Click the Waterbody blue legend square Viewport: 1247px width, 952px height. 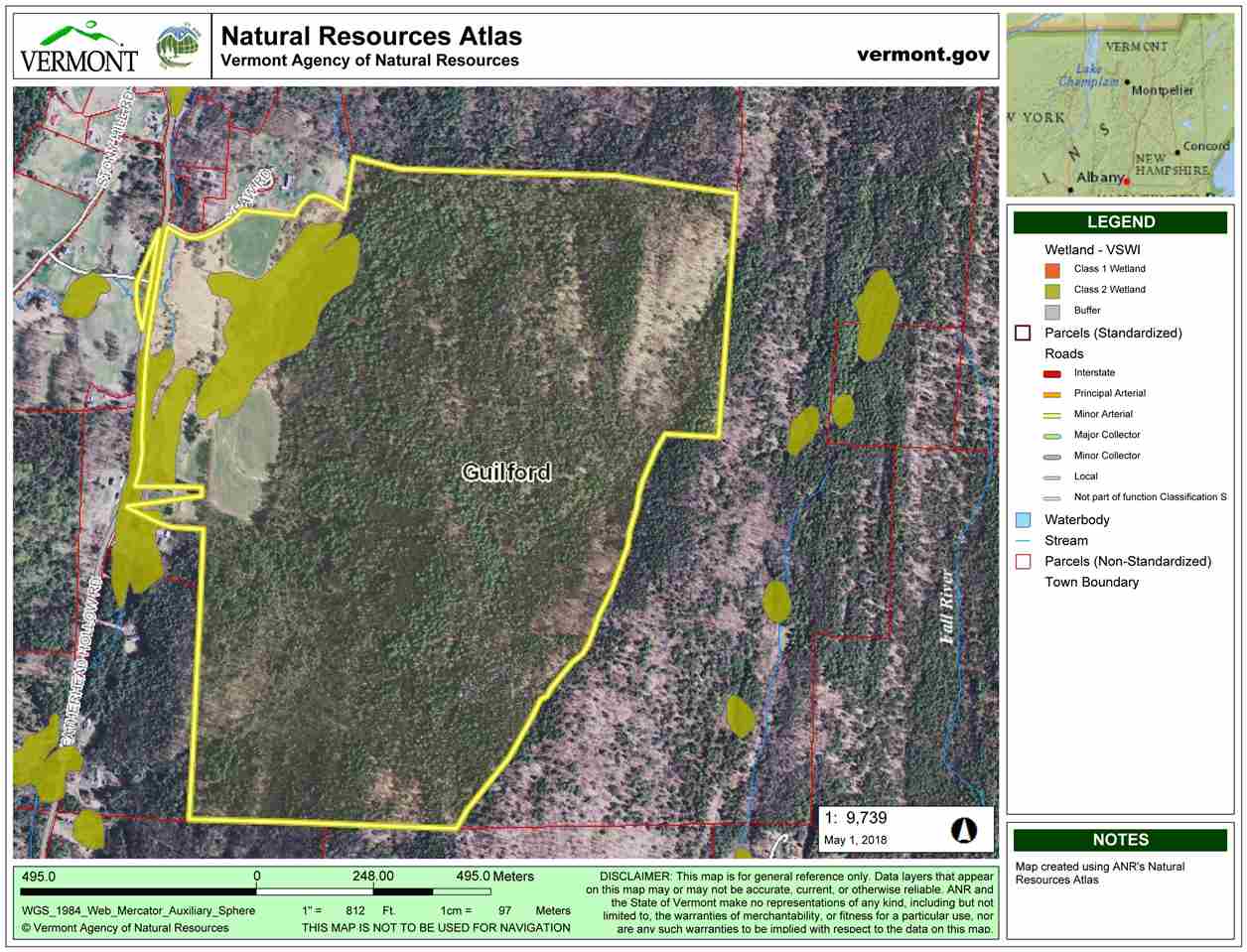click(x=1023, y=520)
